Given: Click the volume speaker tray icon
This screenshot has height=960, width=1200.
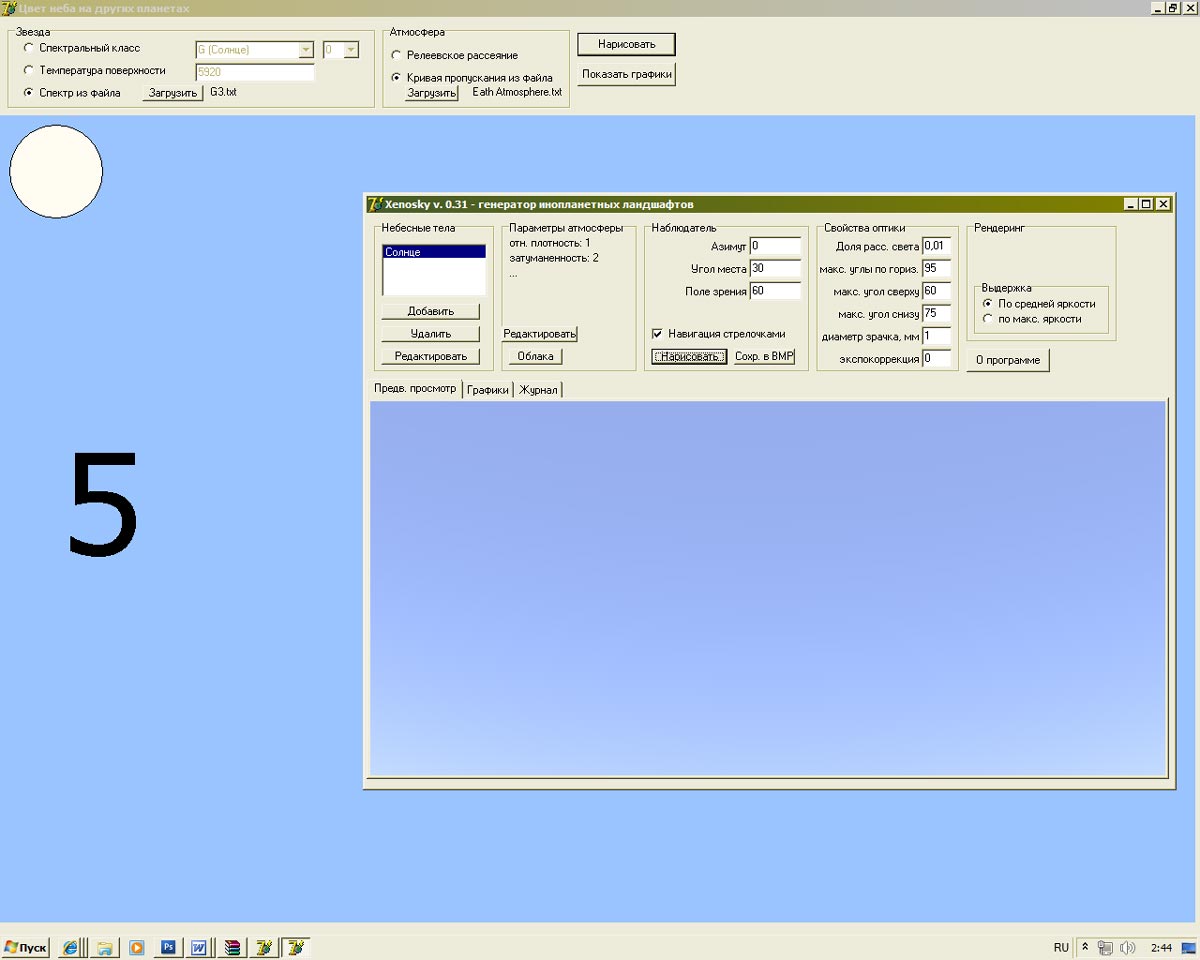Looking at the screenshot, I should click(1127, 947).
